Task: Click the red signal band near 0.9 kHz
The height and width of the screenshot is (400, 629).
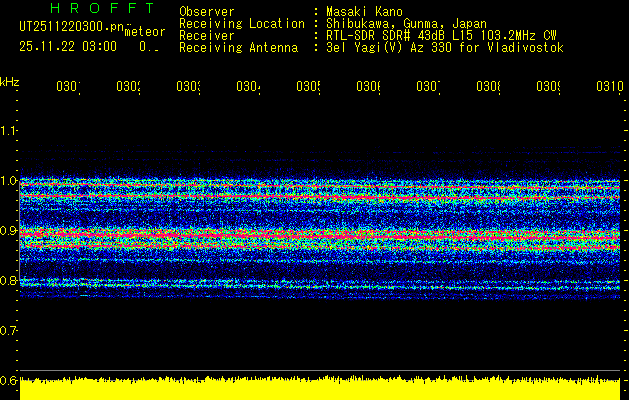Action: [x=320, y=234]
